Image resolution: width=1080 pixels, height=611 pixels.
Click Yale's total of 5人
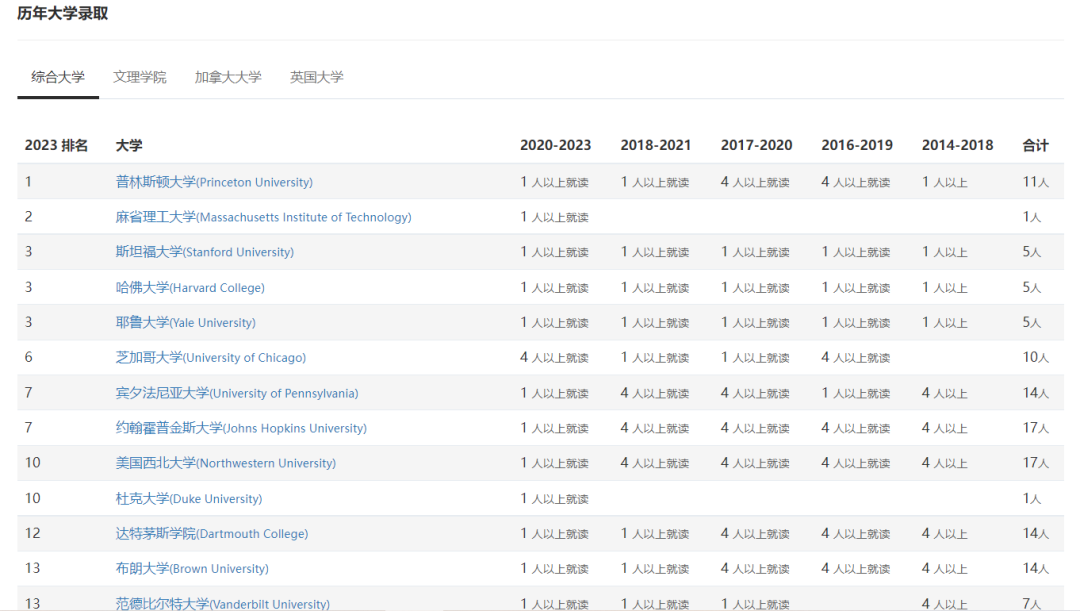coord(1032,322)
